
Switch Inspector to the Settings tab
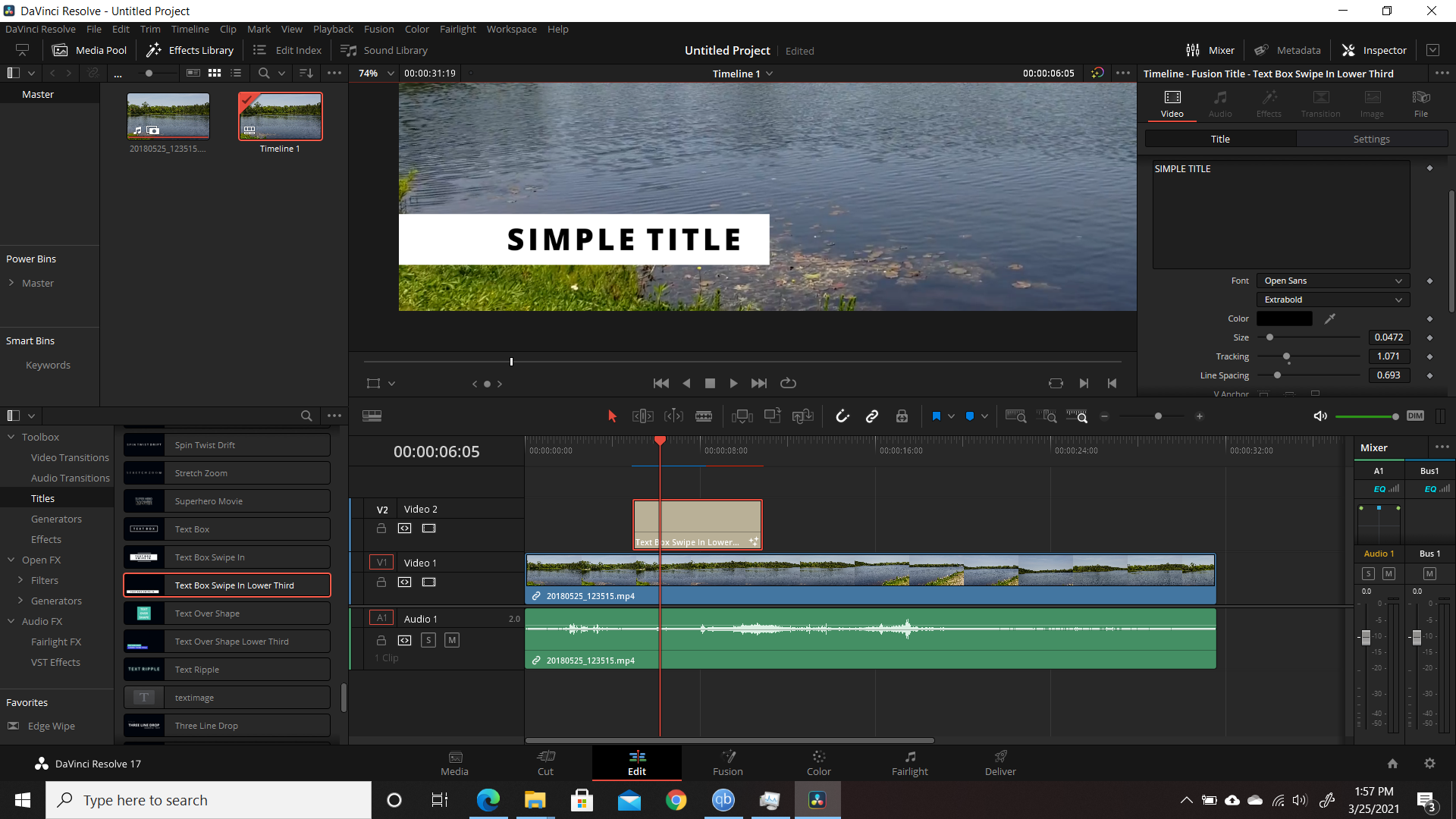pos(1371,139)
